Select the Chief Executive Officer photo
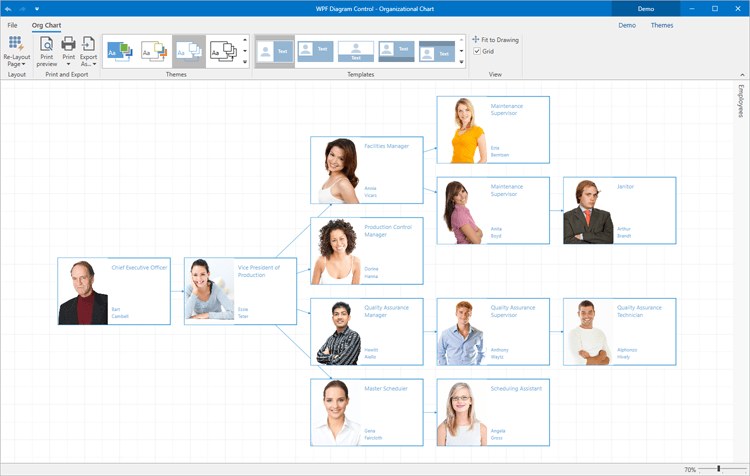The image size is (750, 476). tap(83, 292)
